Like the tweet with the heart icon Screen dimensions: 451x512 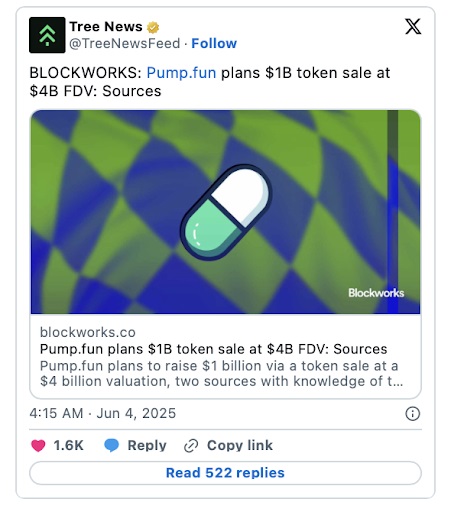coord(38,445)
